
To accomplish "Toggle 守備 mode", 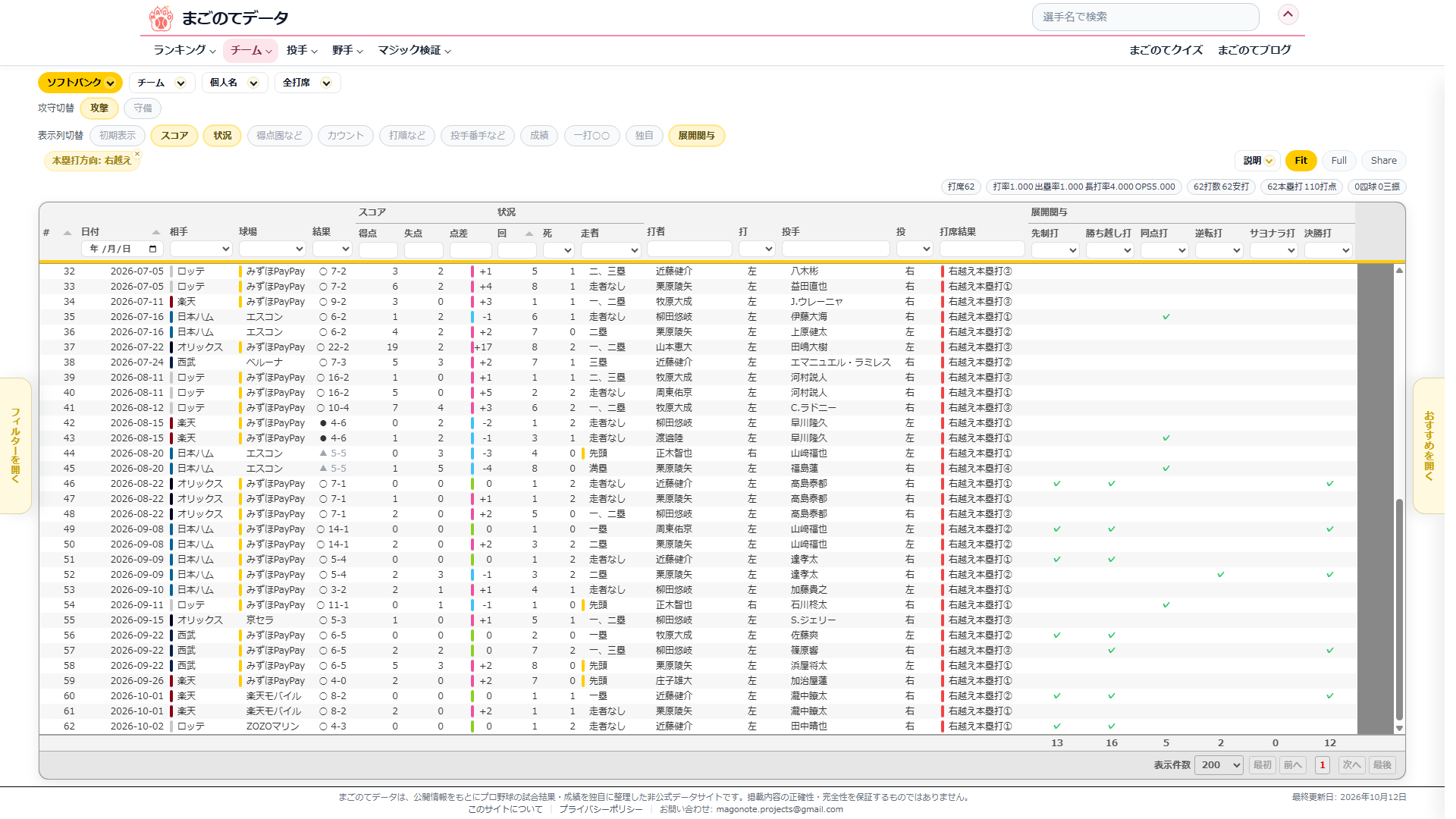I will [143, 108].
